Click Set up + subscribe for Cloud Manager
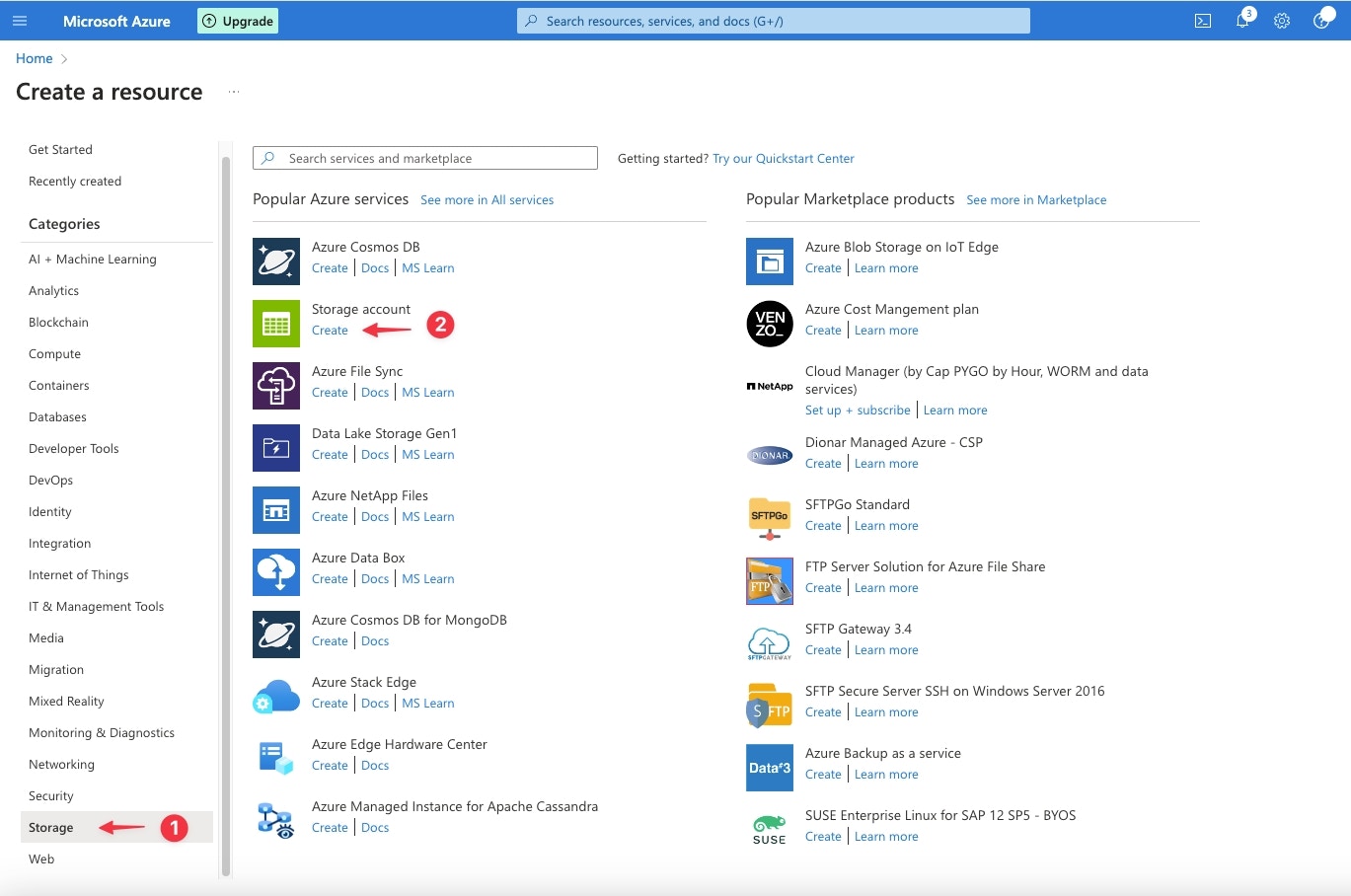This screenshot has height=896, width=1351. pyautogui.click(x=858, y=411)
